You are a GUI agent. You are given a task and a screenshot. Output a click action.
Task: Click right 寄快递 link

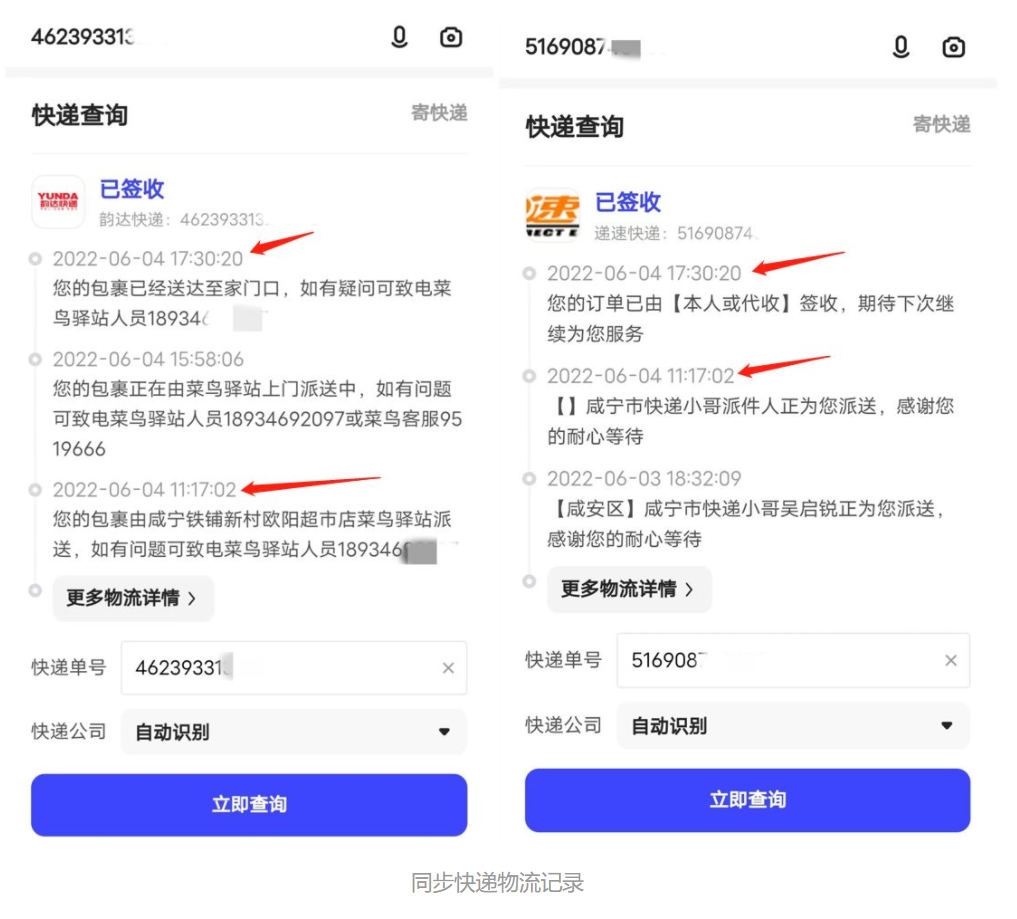click(x=942, y=124)
